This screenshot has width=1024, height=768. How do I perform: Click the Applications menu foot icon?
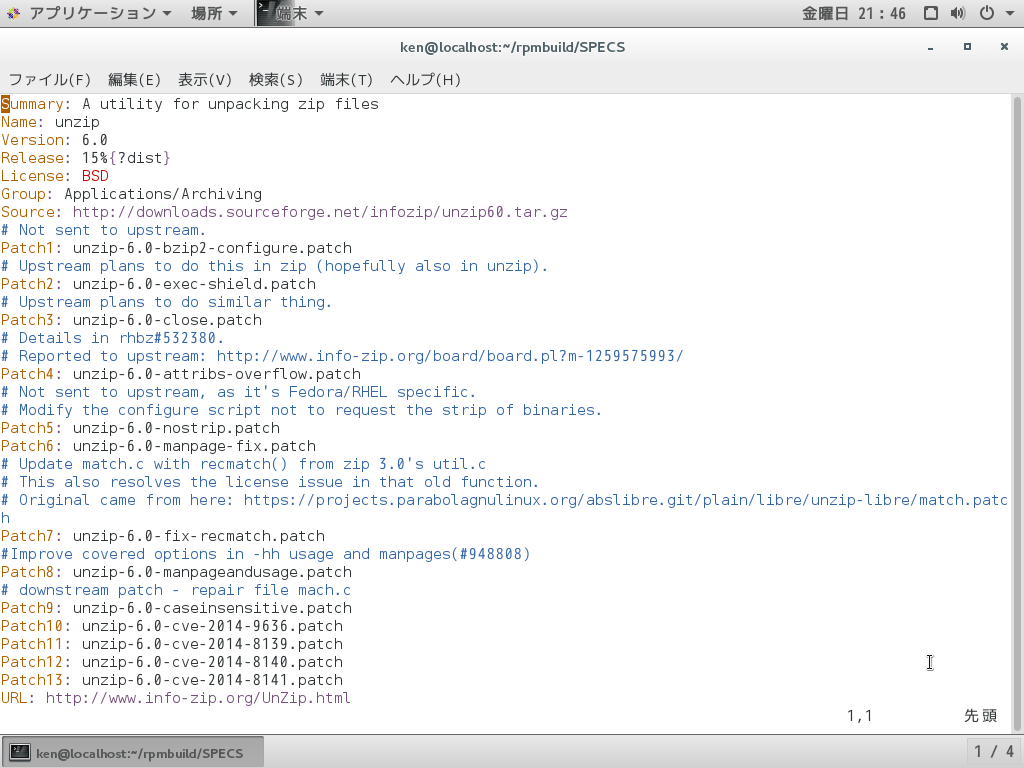(x=13, y=14)
